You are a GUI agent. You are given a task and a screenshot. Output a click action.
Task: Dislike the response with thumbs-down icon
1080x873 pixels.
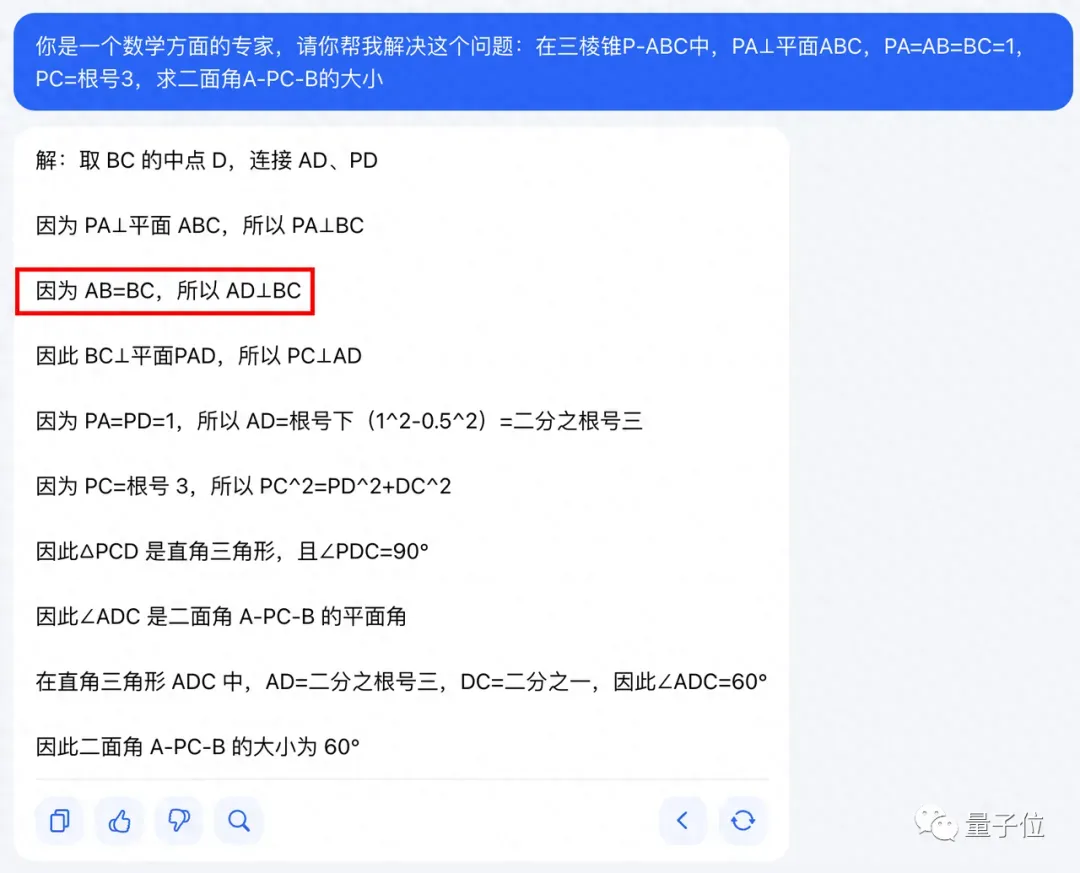[x=179, y=821]
